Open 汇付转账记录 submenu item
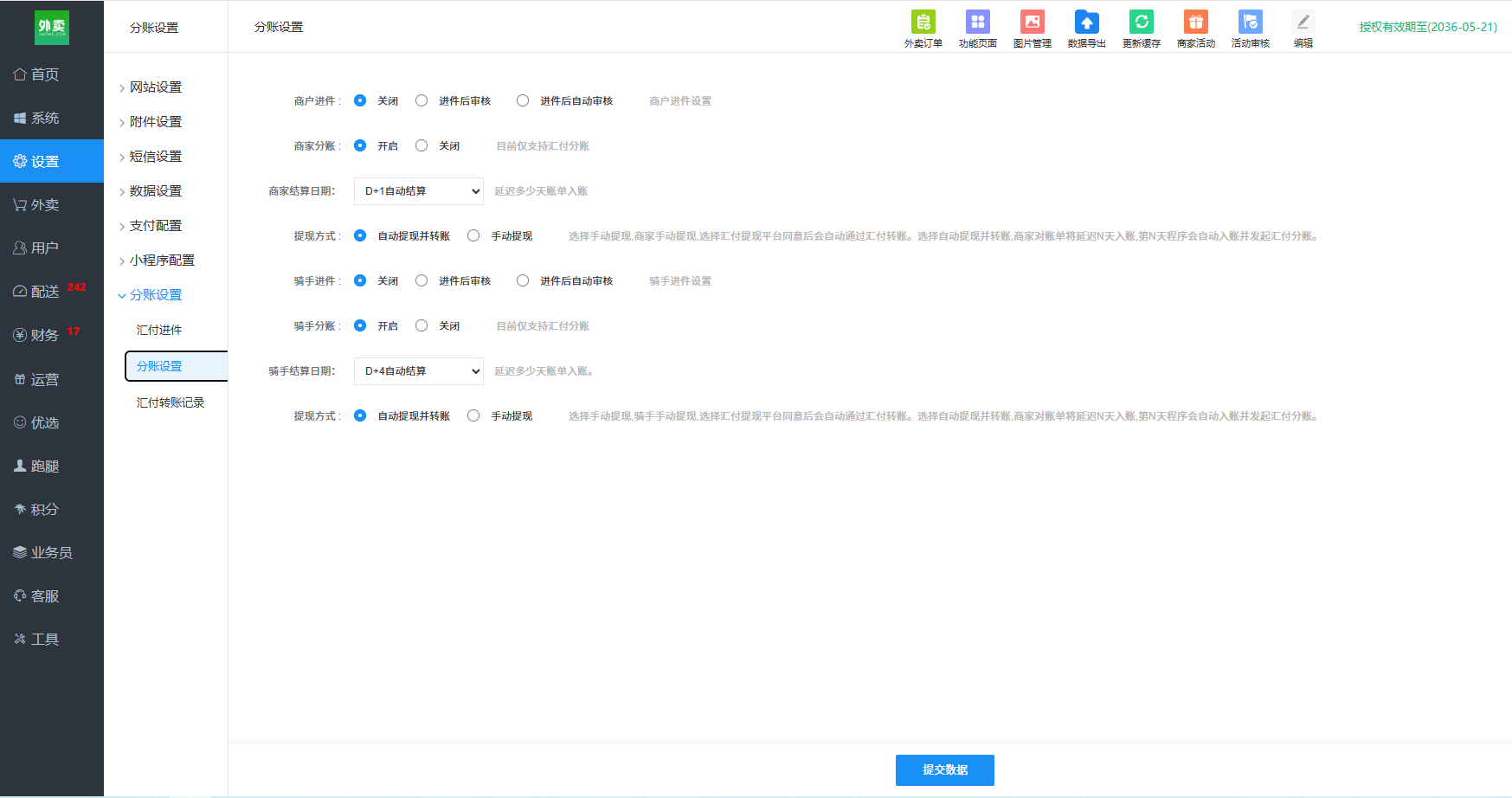The height and width of the screenshot is (798, 1512). [x=171, y=402]
